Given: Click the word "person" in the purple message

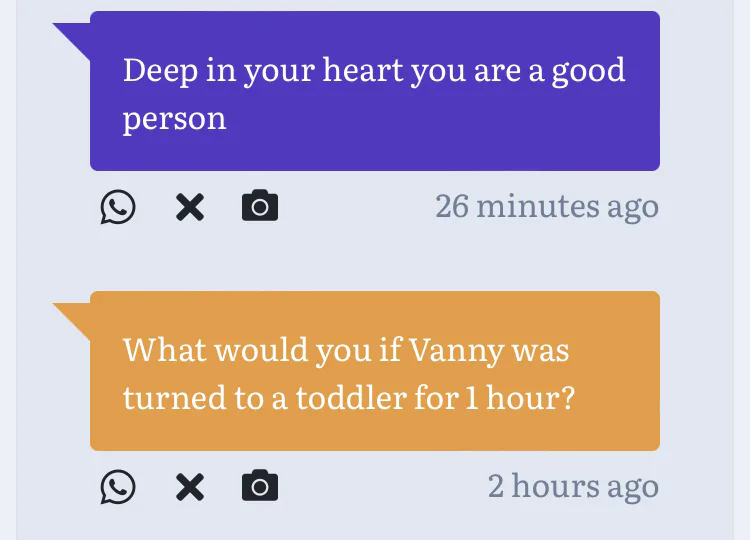Looking at the screenshot, I should coord(174,119).
